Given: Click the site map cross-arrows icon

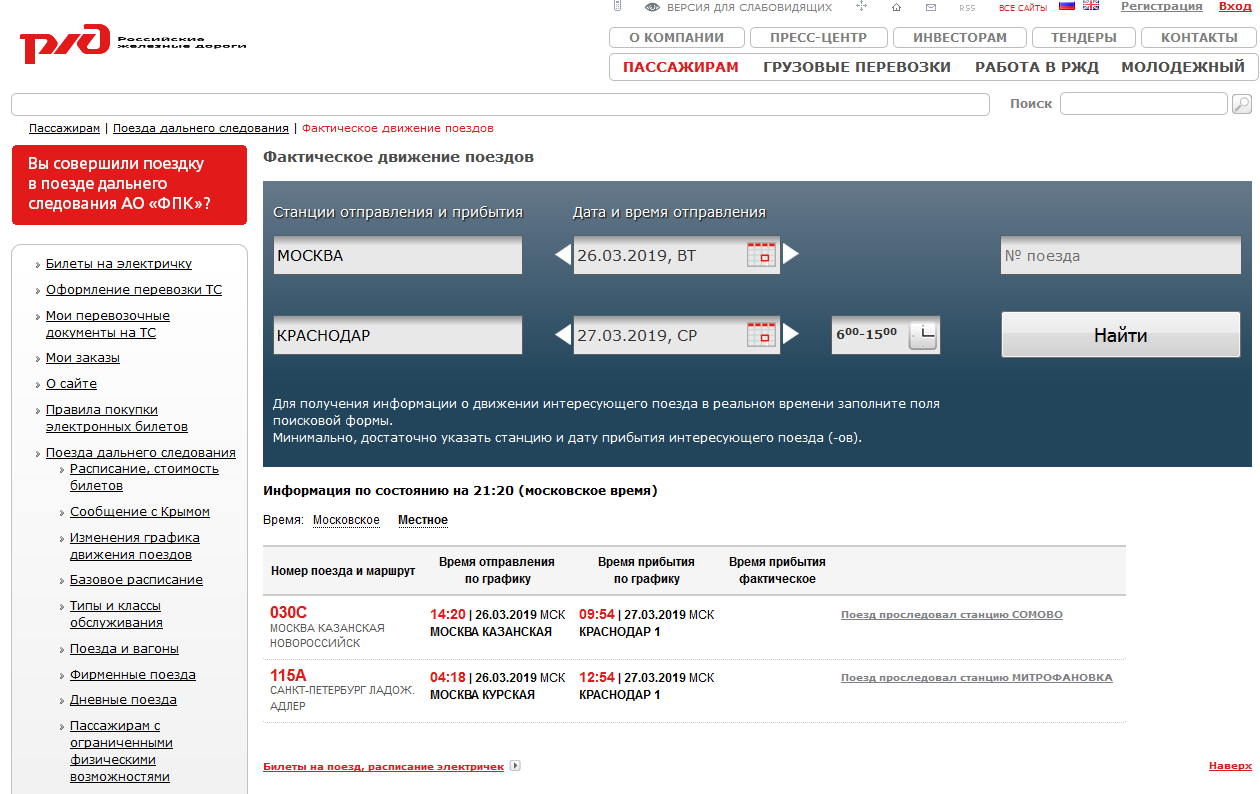Looking at the screenshot, I should [x=862, y=7].
